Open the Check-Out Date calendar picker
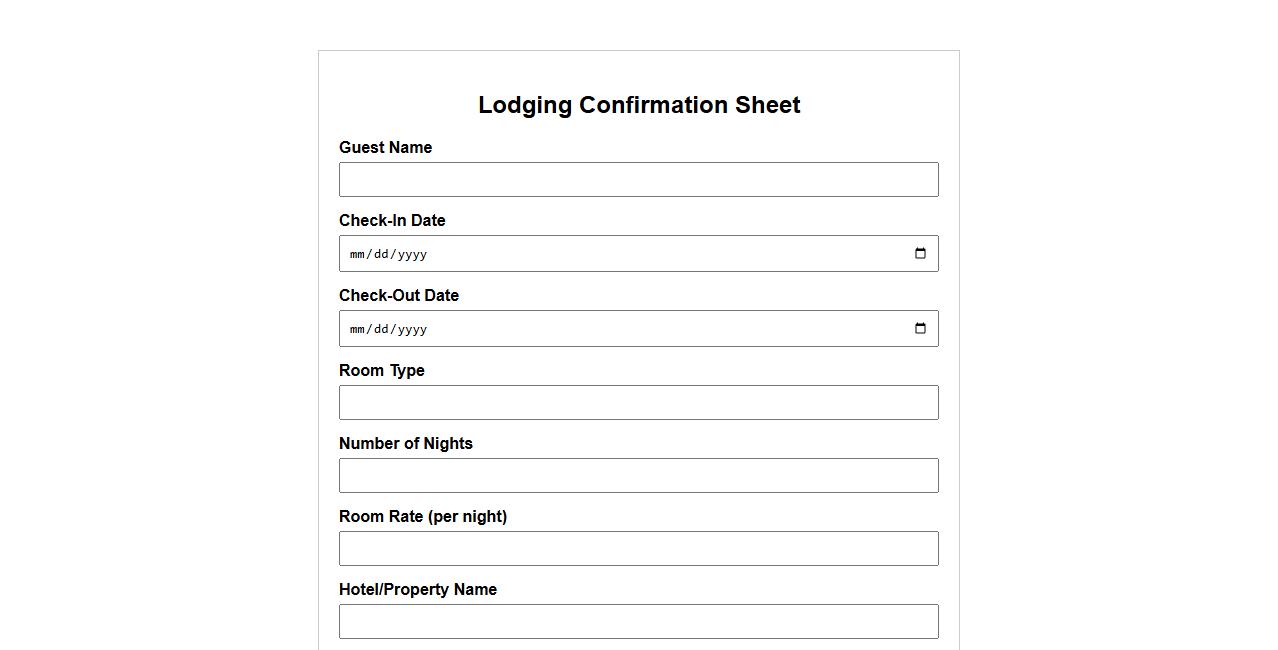Image resolution: width=1278 pixels, height=650 pixels. pyautogui.click(x=920, y=329)
